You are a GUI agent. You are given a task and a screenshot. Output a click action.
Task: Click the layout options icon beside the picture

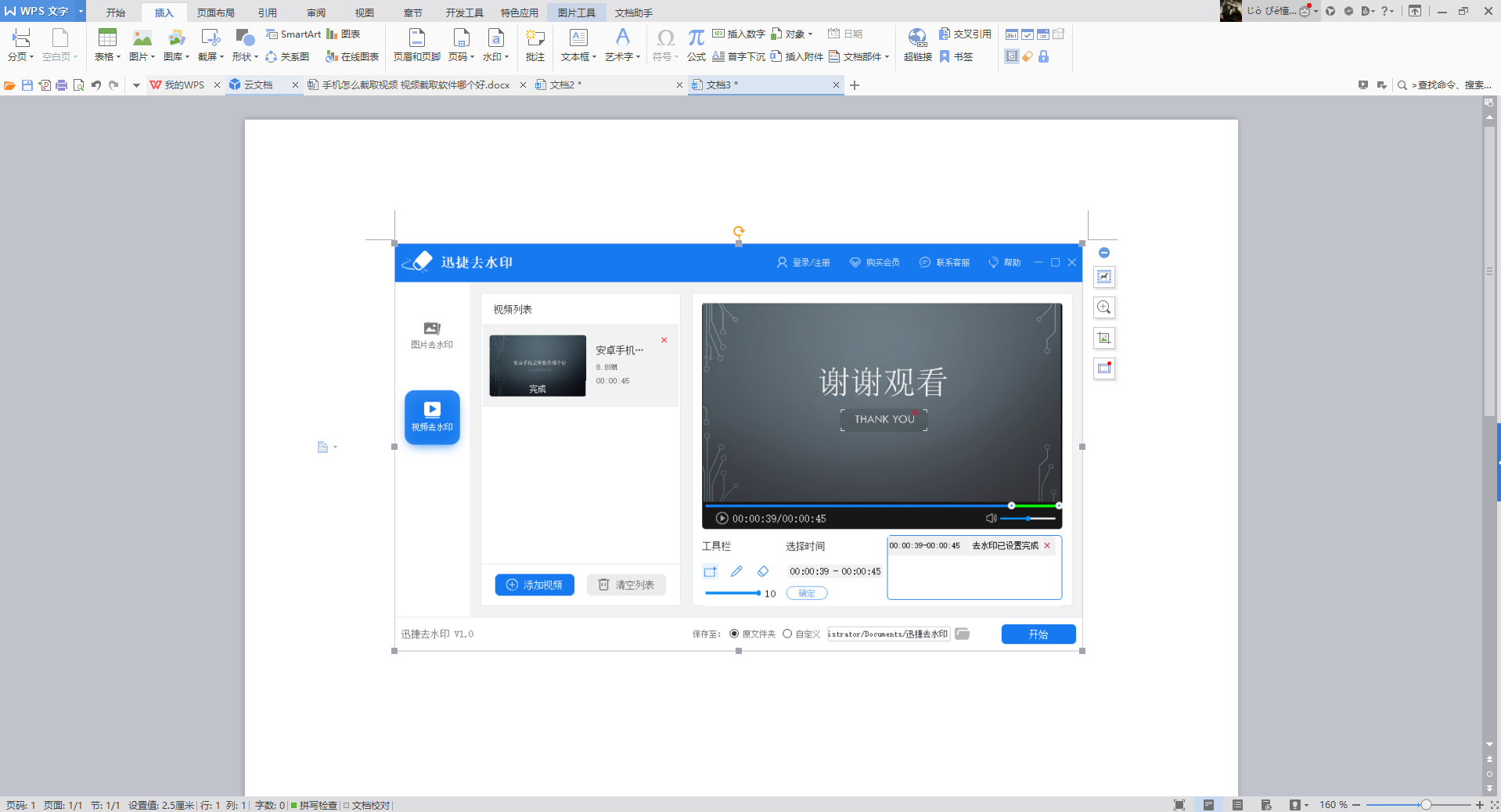pos(1104,277)
